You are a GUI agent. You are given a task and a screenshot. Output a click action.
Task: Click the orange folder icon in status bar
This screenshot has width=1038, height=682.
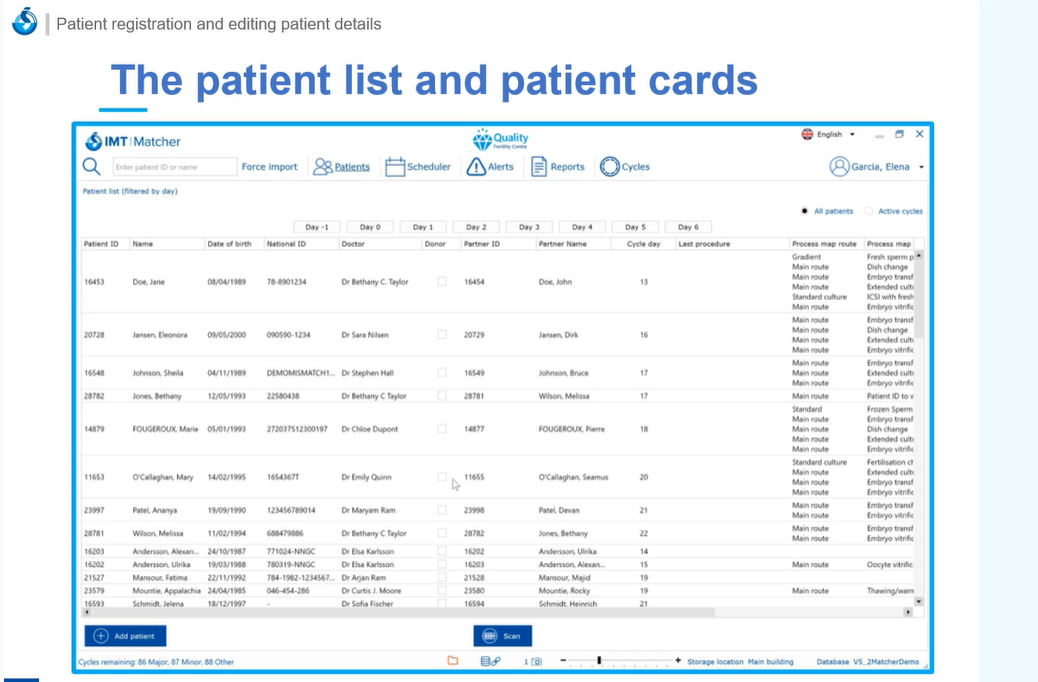452,661
